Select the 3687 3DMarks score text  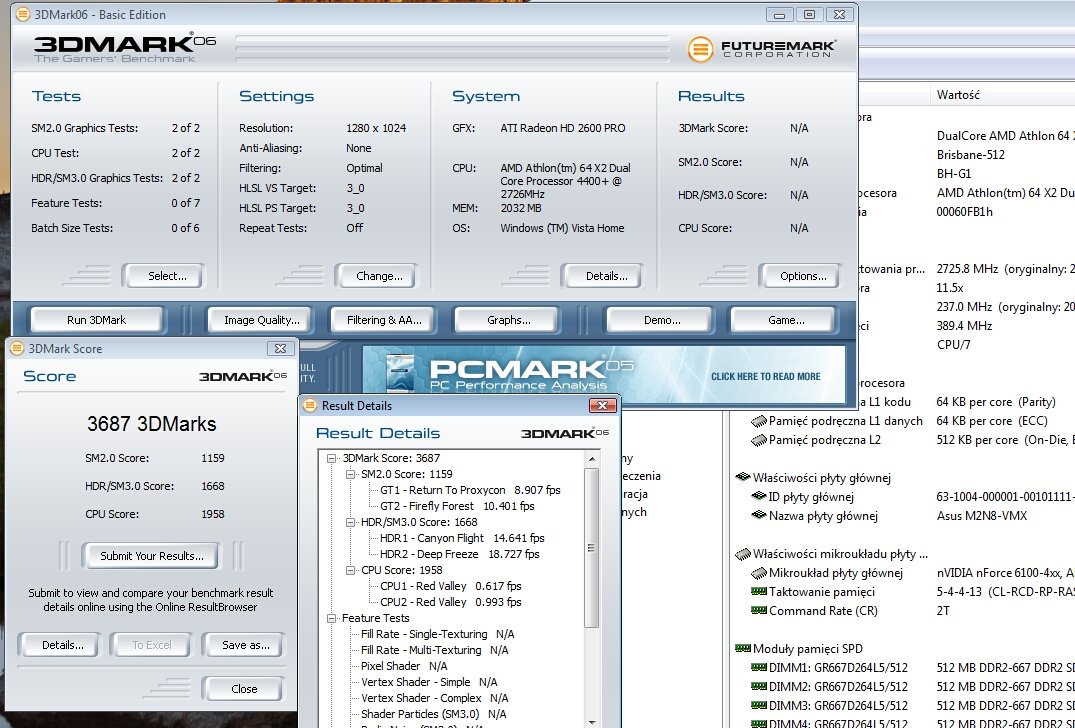click(x=152, y=424)
